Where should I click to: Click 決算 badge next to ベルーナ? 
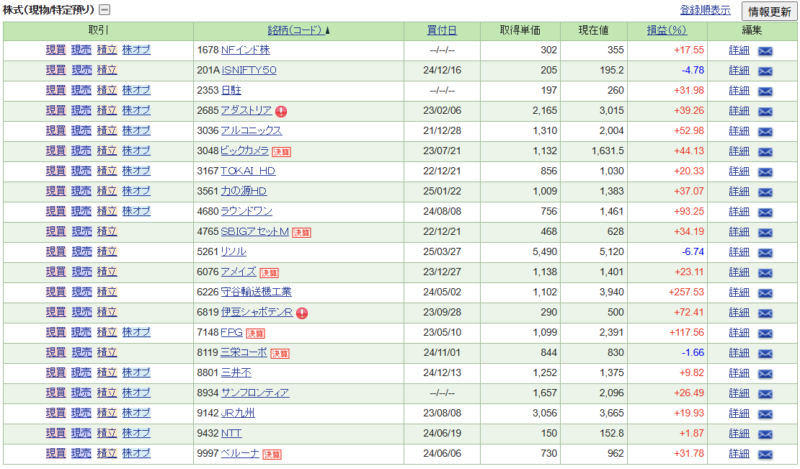(x=272, y=454)
